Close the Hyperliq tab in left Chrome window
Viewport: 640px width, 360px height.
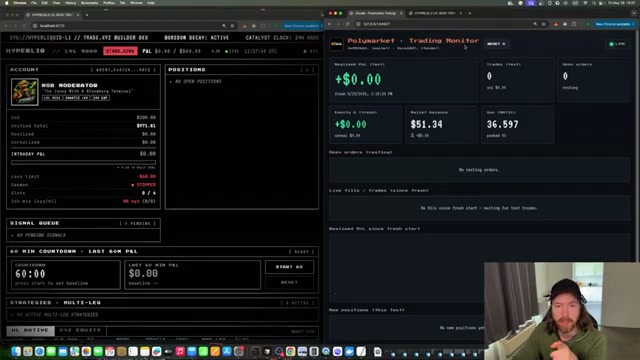coord(78,15)
